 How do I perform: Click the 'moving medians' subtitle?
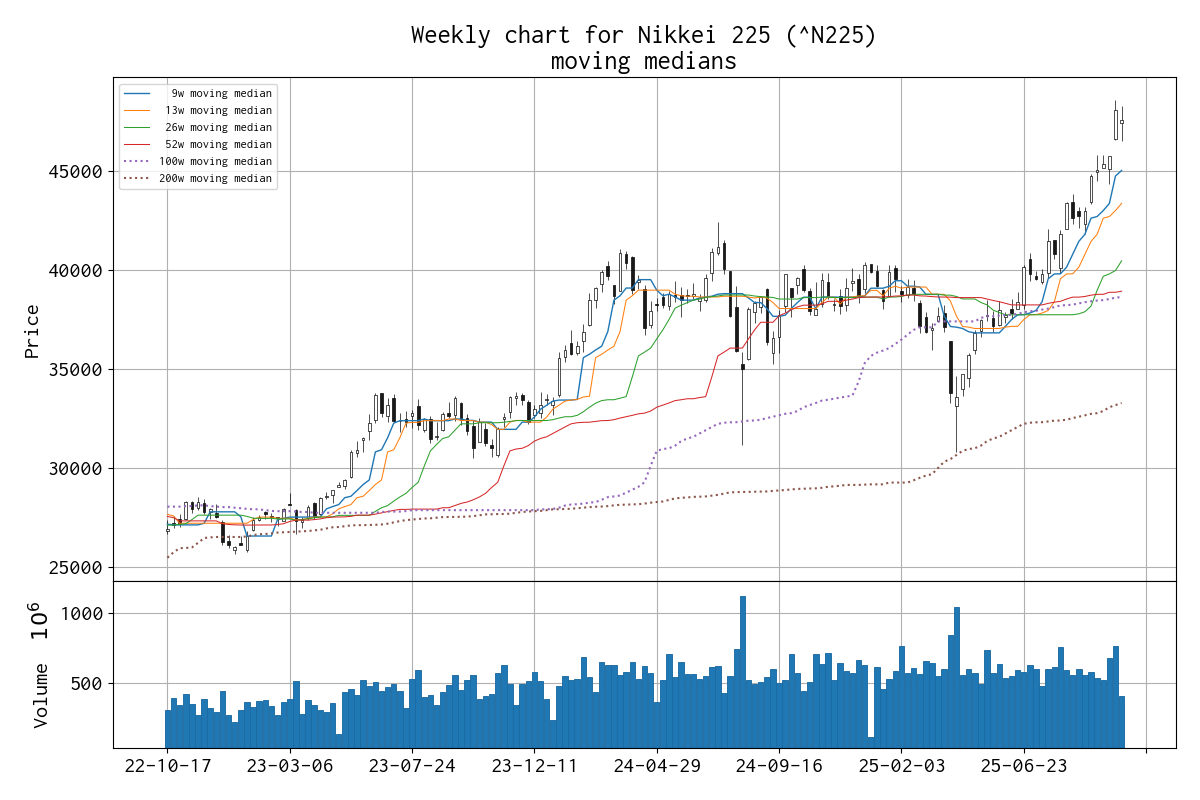643,61
